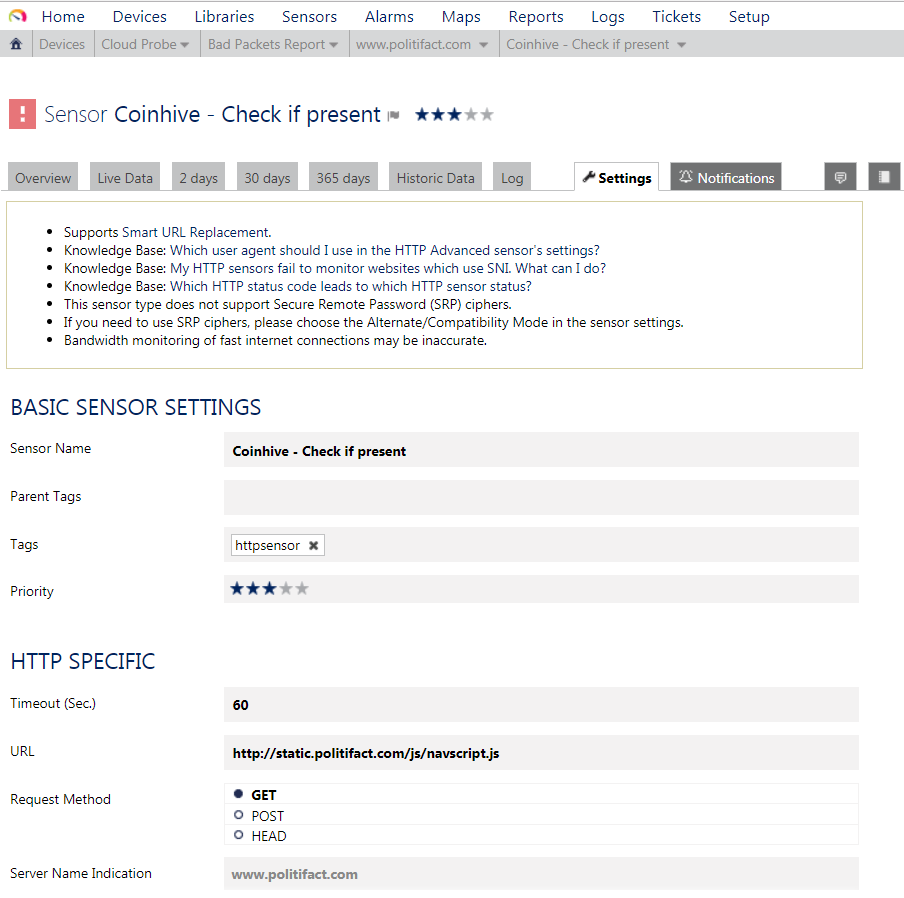Expand Coinhive - Check if present breadcrumb dropdown
904x898 pixels.
(x=681, y=45)
